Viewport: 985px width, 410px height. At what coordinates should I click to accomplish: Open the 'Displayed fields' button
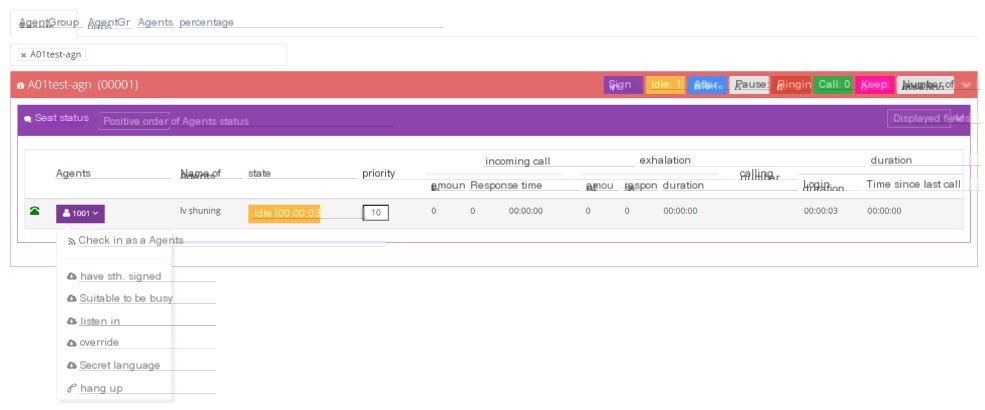click(x=919, y=118)
